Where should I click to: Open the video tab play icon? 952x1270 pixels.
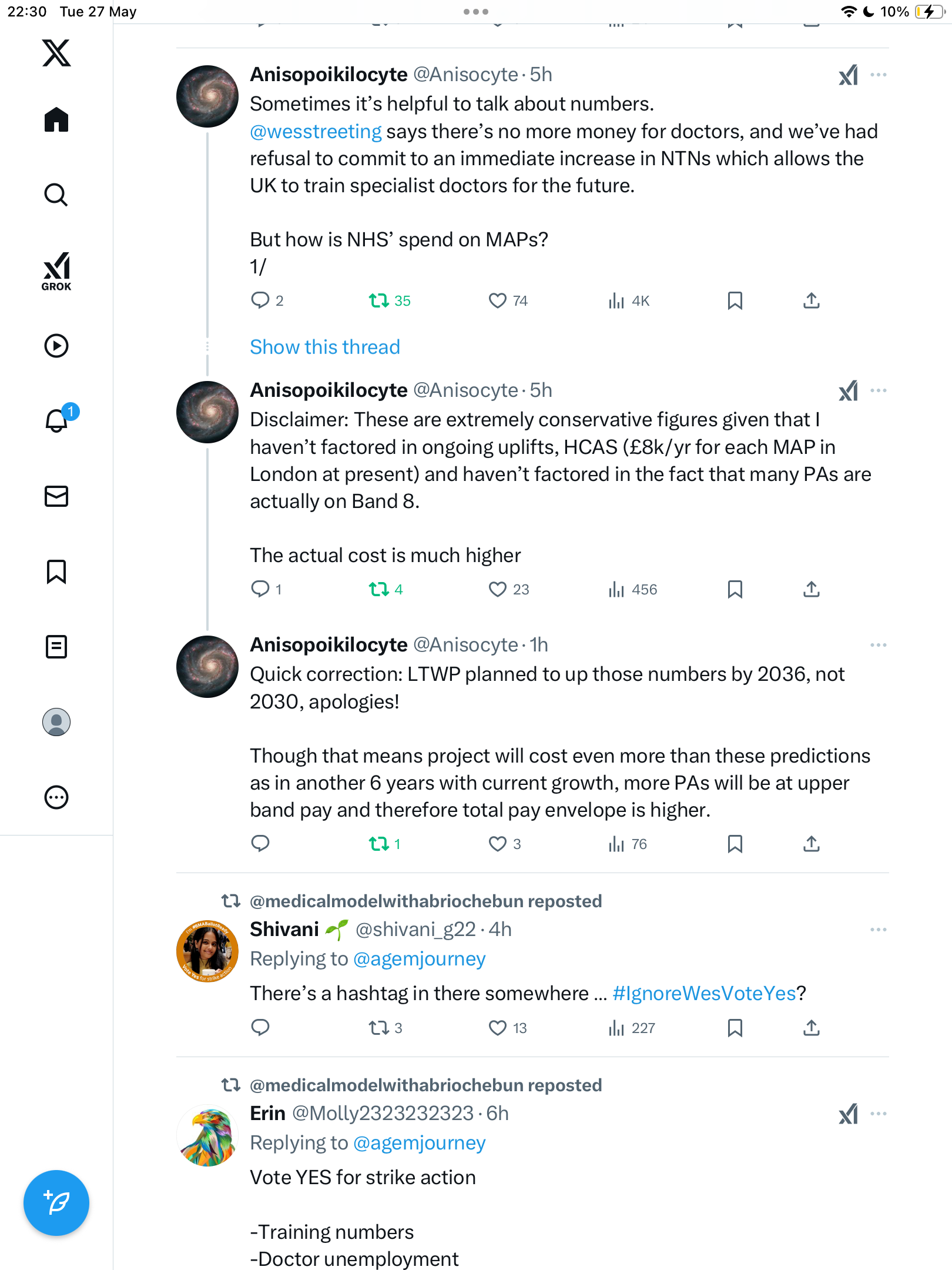coord(56,345)
